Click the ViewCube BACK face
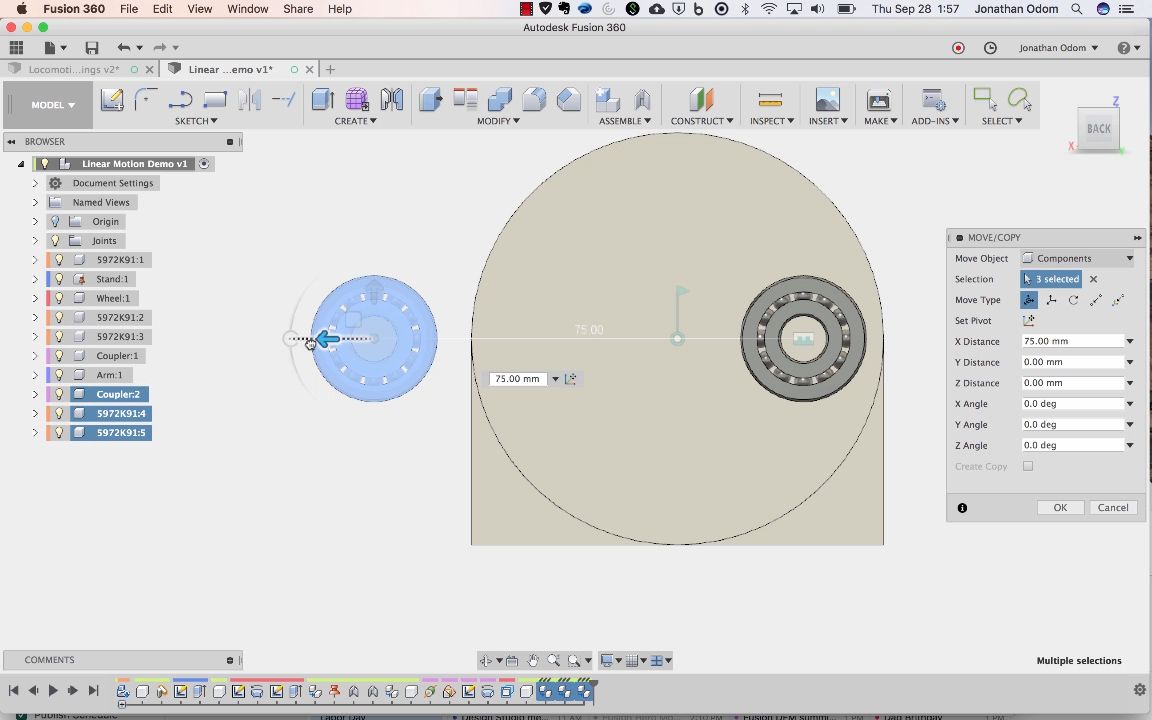This screenshot has height=720, width=1152. [1098, 128]
